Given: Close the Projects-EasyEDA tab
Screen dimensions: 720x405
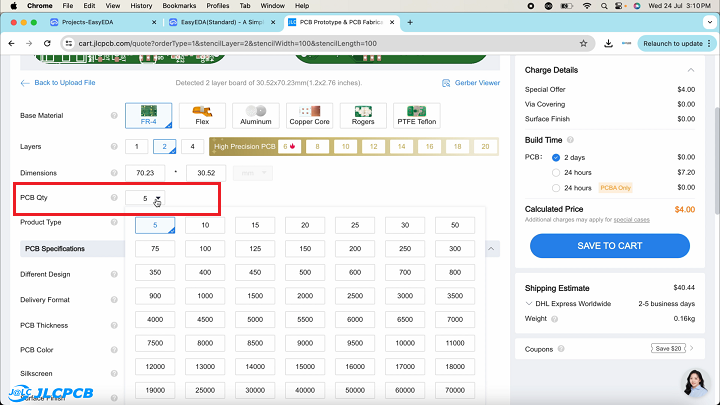Looking at the screenshot, I should 154,22.
